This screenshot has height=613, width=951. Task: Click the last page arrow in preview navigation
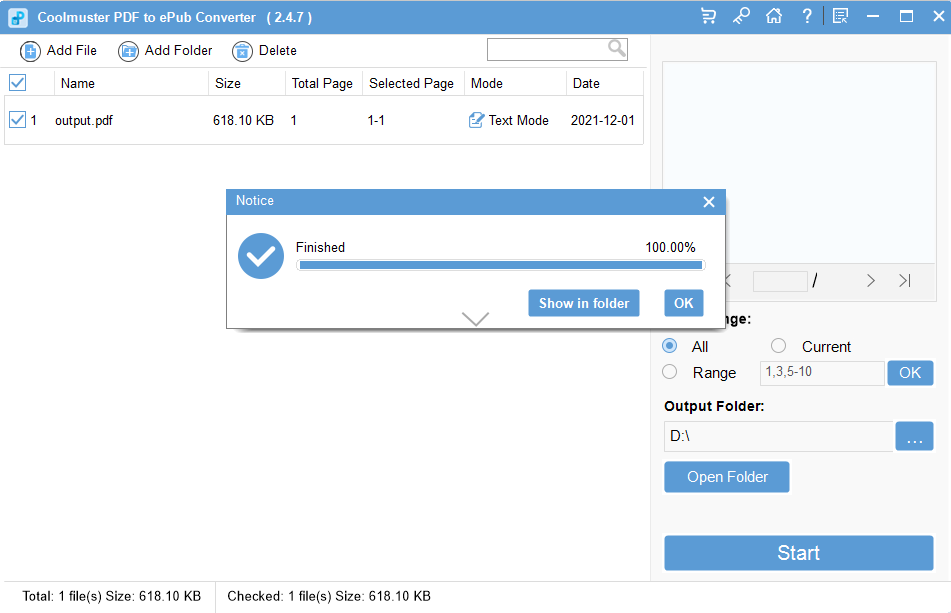tap(907, 281)
